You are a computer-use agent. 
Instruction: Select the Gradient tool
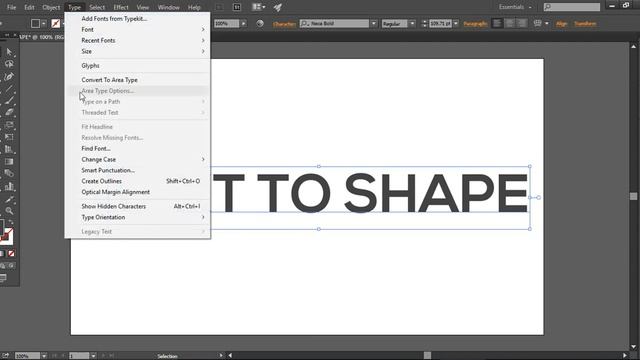[9, 162]
